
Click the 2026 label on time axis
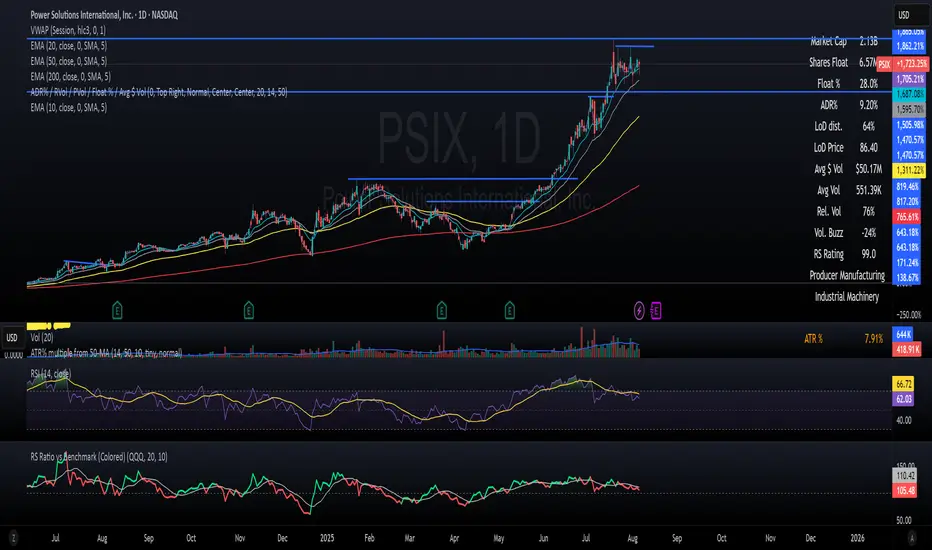pos(857,538)
